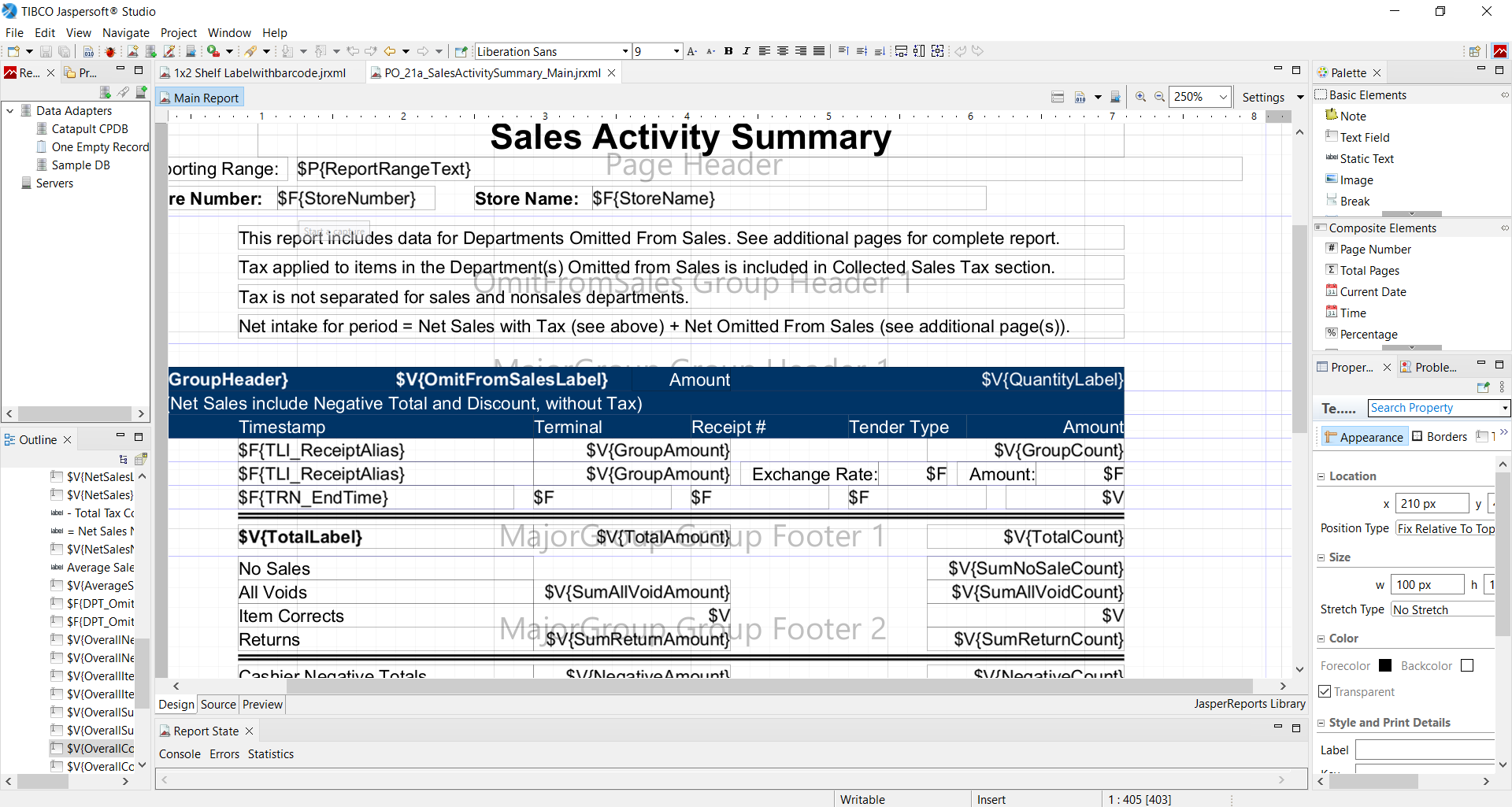The width and height of the screenshot is (1512, 807).
Task: Click the zoom in magnifier icon
Action: tap(1140, 97)
